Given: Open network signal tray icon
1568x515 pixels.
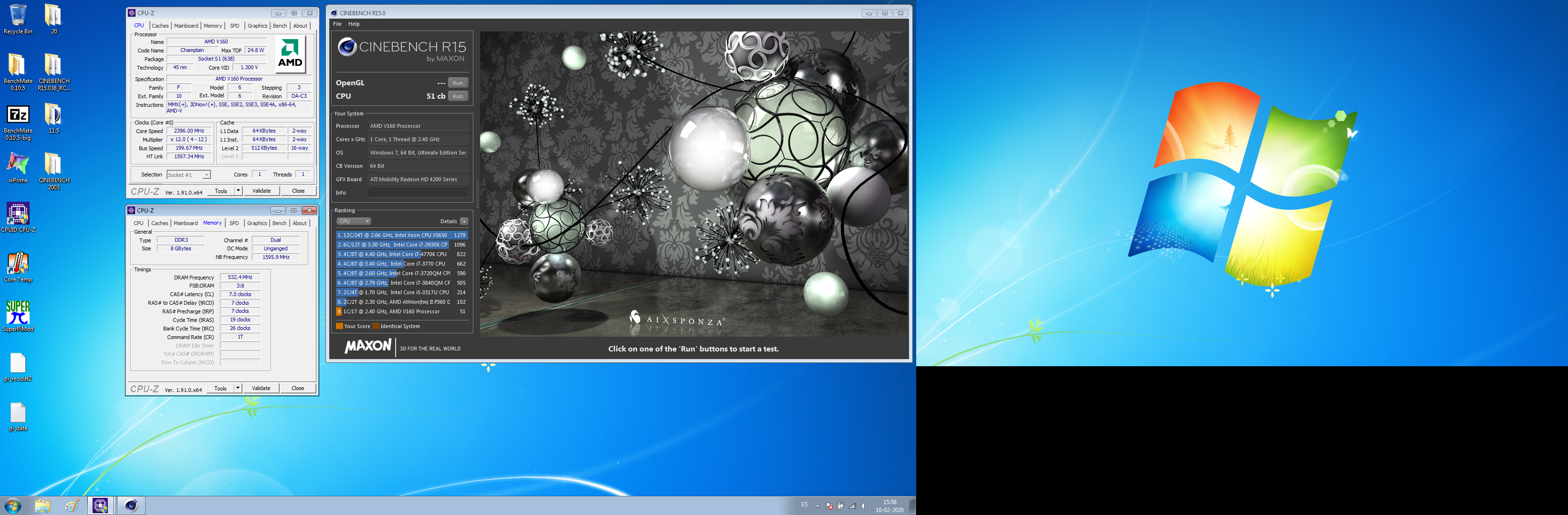Looking at the screenshot, I should click(x=852, y=506).
